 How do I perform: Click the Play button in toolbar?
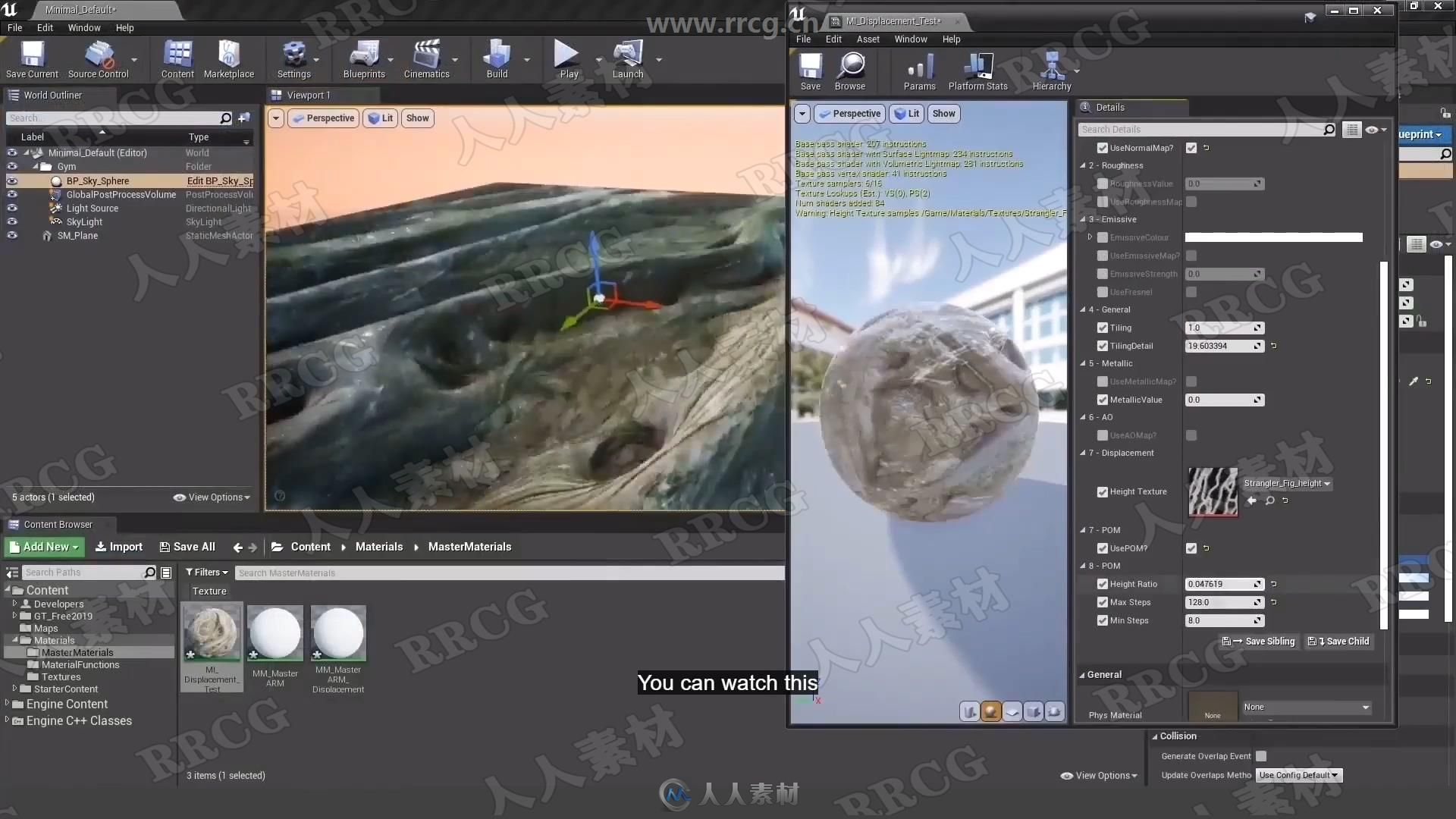click(568, 59)
